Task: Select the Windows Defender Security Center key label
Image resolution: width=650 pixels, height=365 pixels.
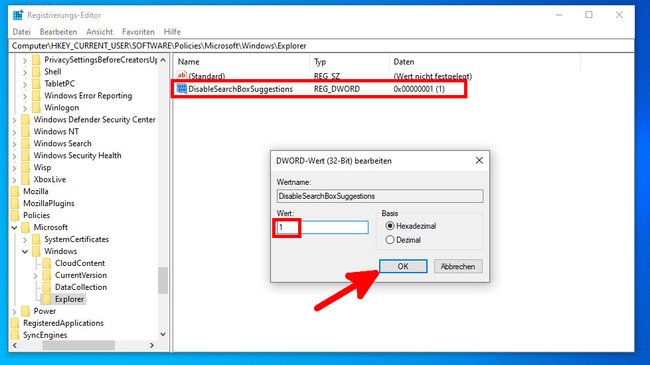Action: (95, 120)
